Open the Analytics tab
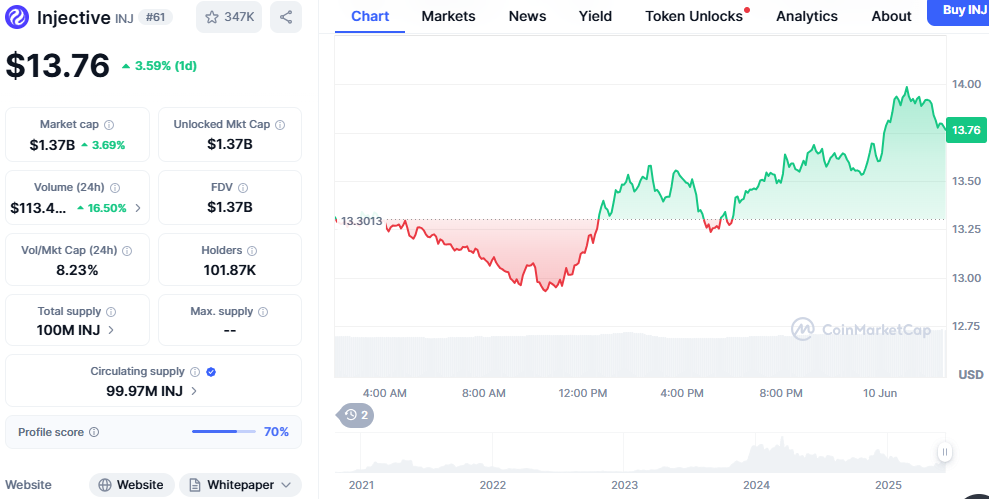 click(807, 17)
